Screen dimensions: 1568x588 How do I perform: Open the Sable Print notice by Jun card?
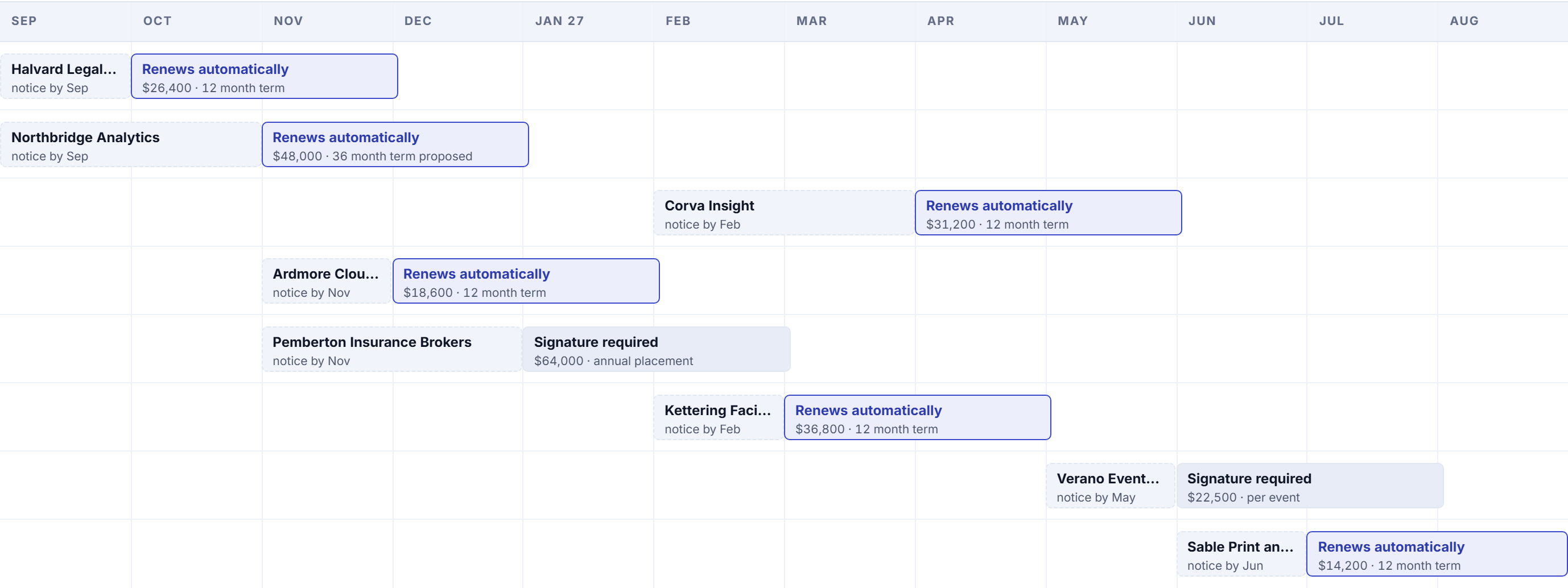[x=1240, y=553]
